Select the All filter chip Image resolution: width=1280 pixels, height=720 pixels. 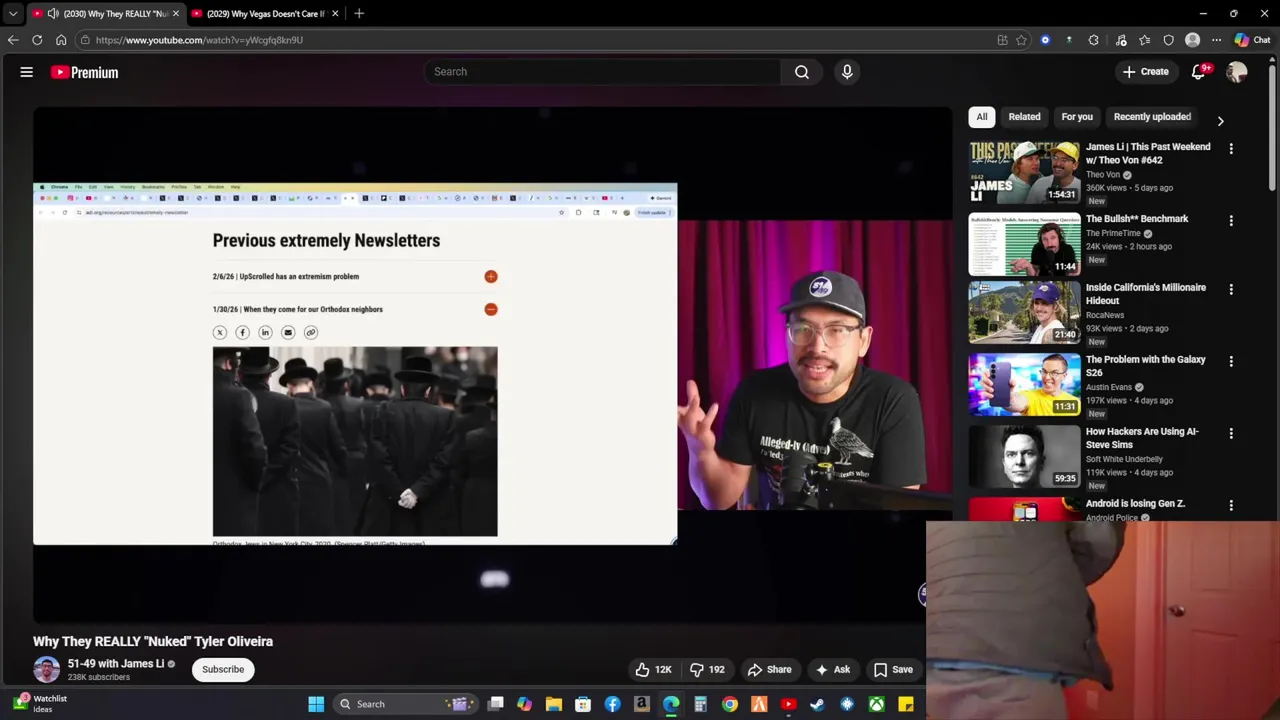pyautogui.click(x=982, y=117)
